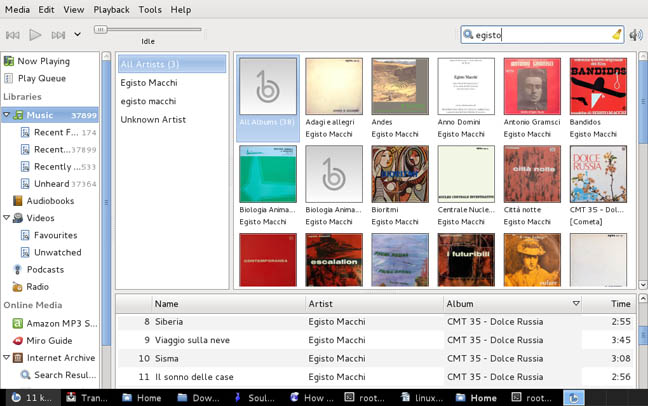Click the Podcasts microphone icon

coord(17,270)
